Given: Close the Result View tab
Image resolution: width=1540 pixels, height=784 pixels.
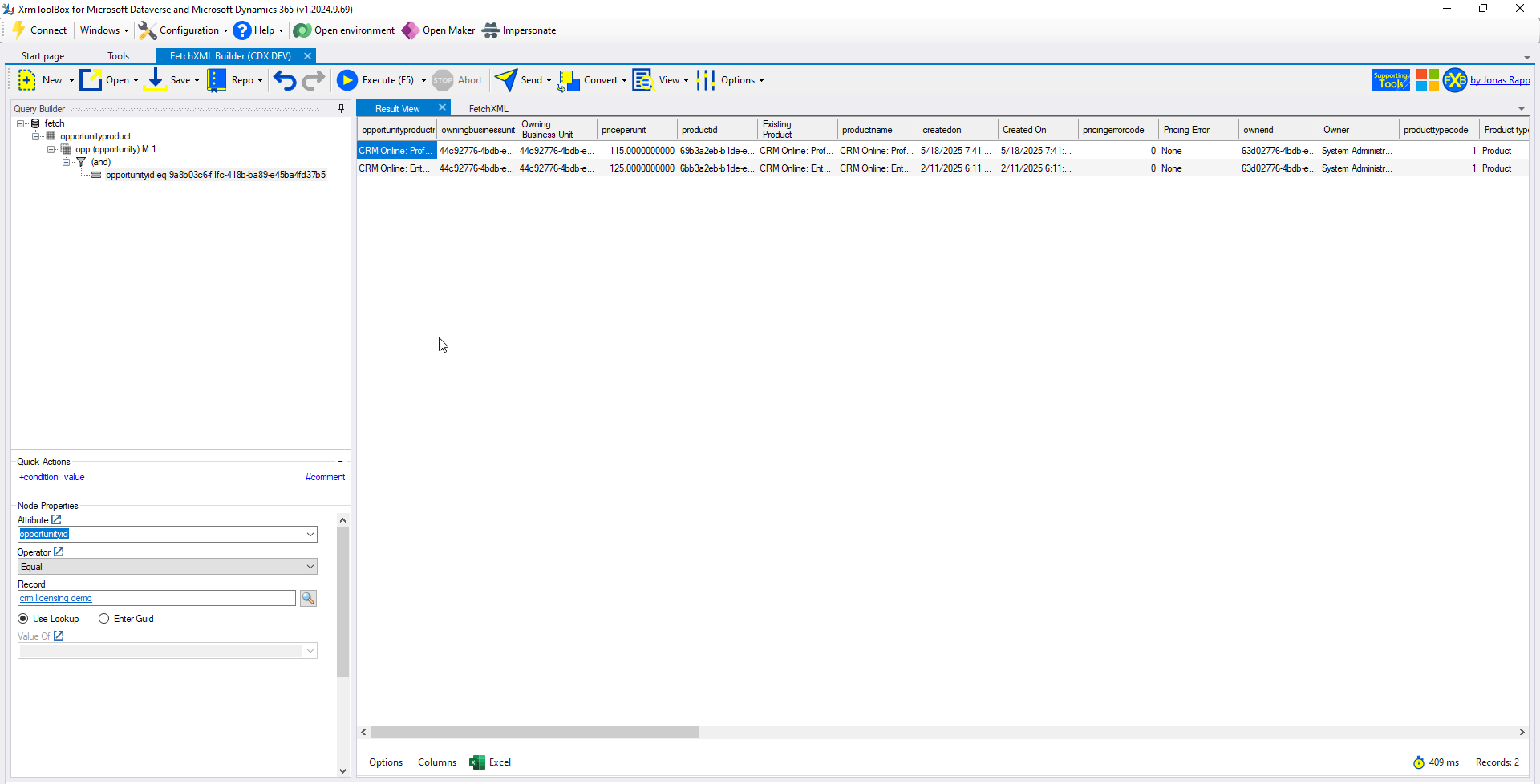Looking at the screenshot, I should click(442, 107).
